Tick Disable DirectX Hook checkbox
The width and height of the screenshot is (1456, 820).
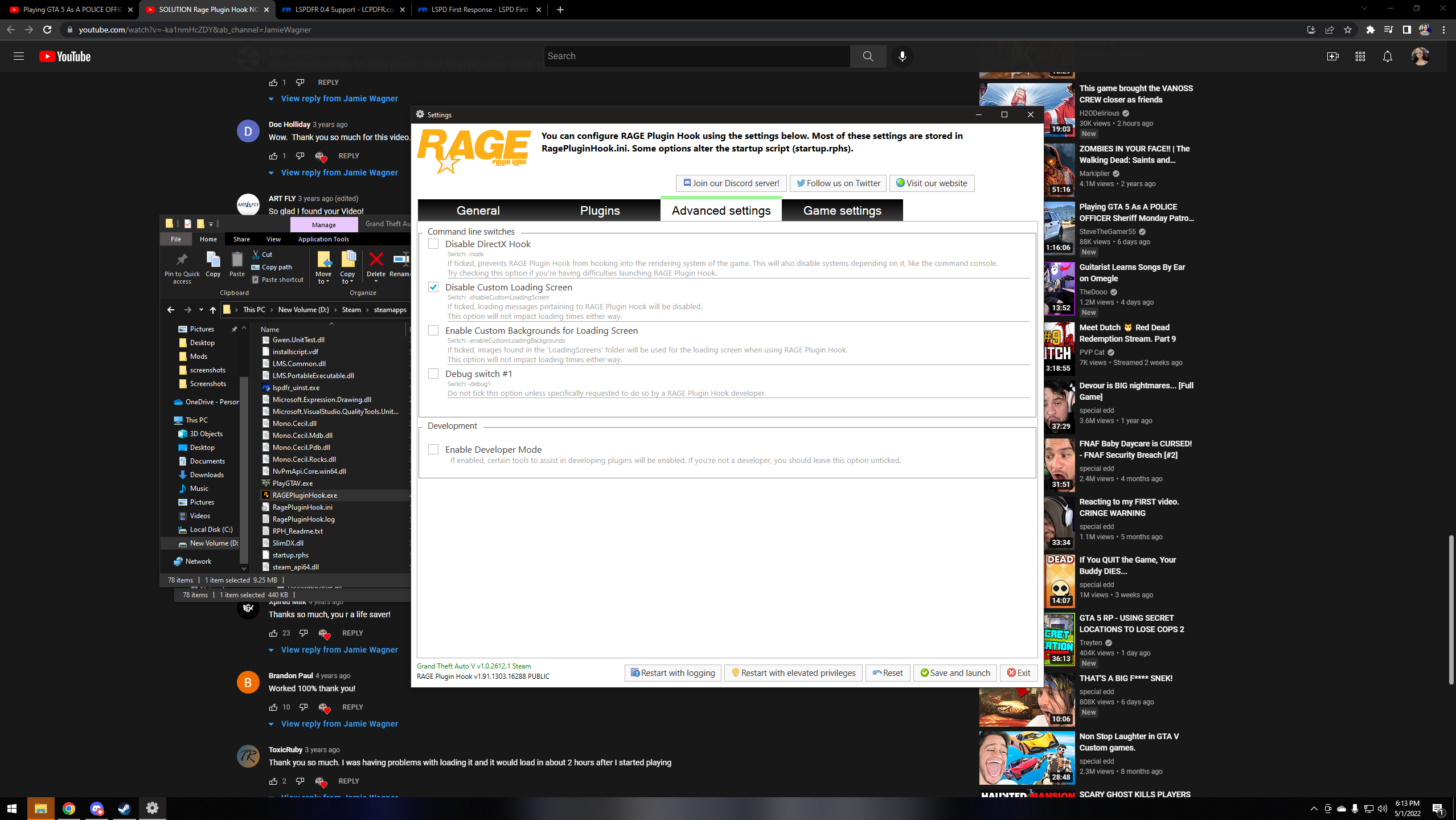point(433,244)
